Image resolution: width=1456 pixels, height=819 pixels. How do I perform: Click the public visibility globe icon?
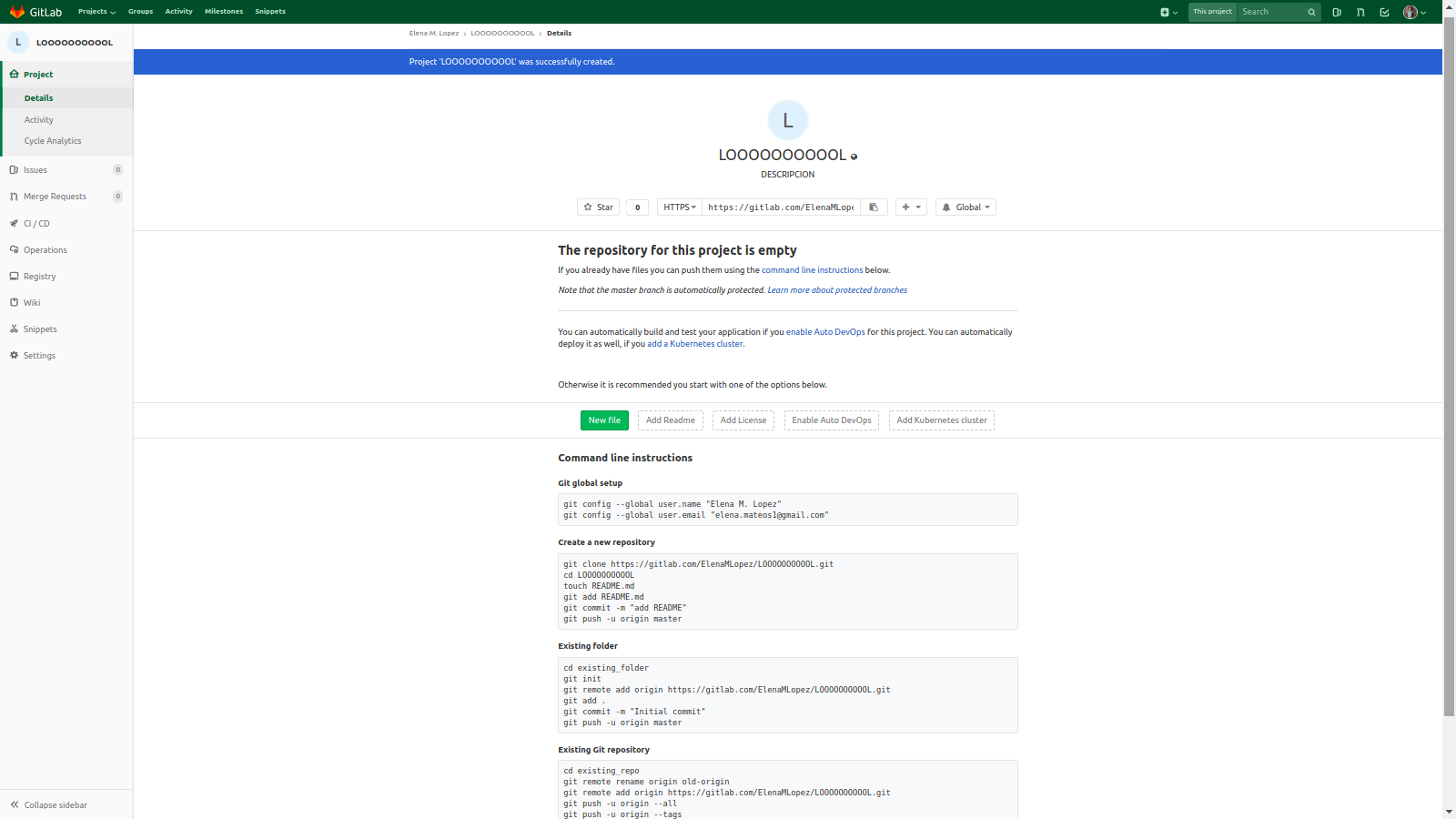854,157
